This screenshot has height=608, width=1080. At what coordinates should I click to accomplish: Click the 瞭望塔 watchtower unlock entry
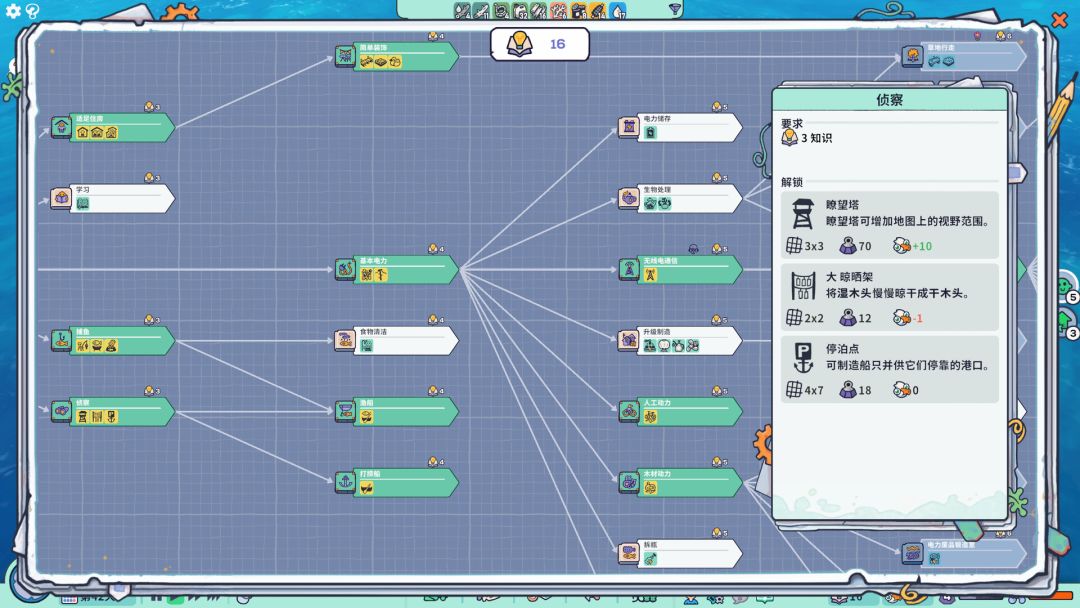coord(889,224)
